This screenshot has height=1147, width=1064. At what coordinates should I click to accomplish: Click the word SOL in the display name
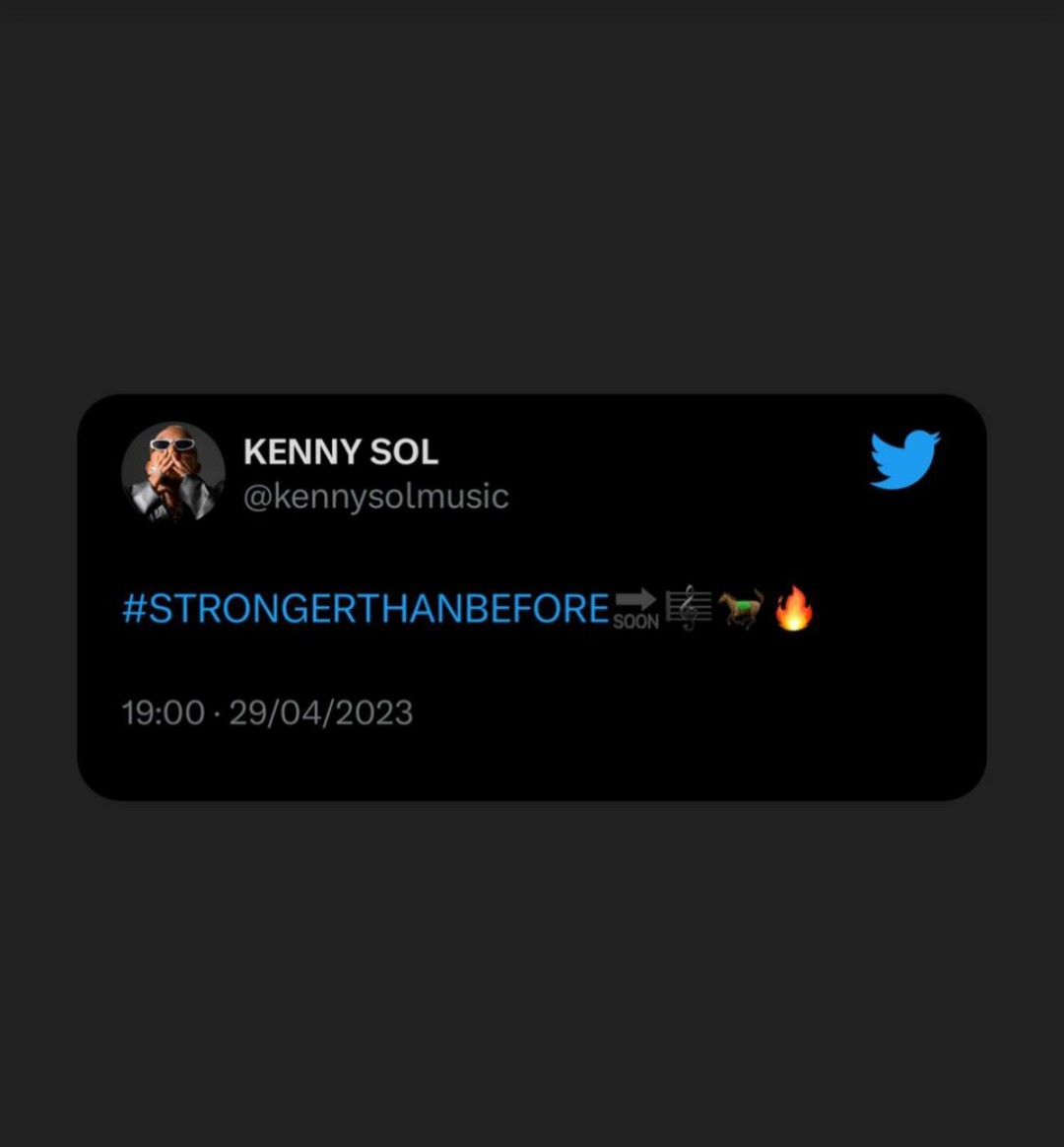tap(404, 452)
